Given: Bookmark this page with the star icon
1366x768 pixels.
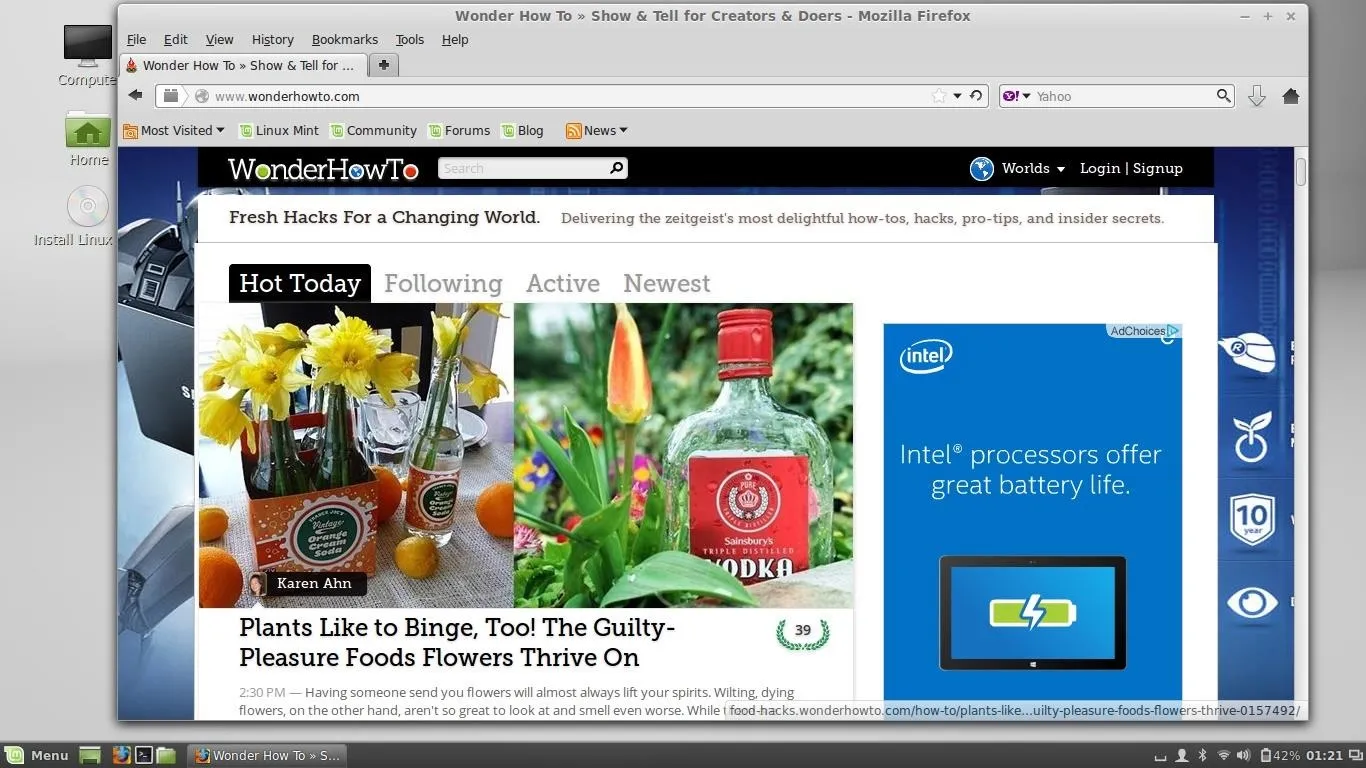Looking at the screenshot, I should pyautogui.click(x=939, y=96).
